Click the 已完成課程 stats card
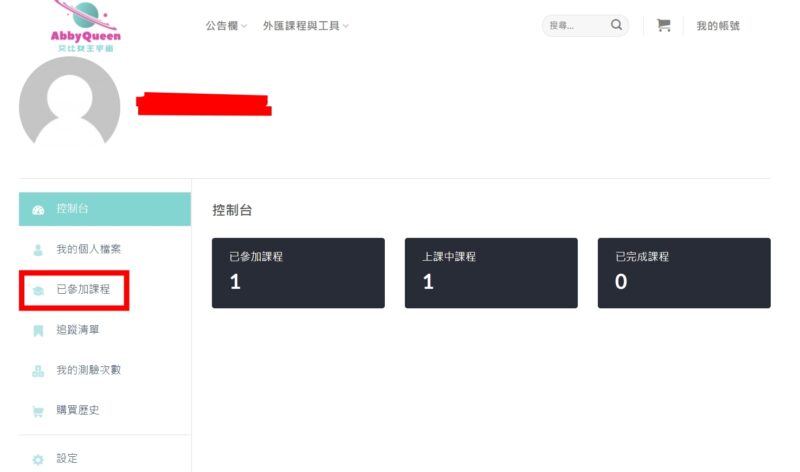Image resolution: width=800 pixels, height=472 pixels. coord(684,272)
